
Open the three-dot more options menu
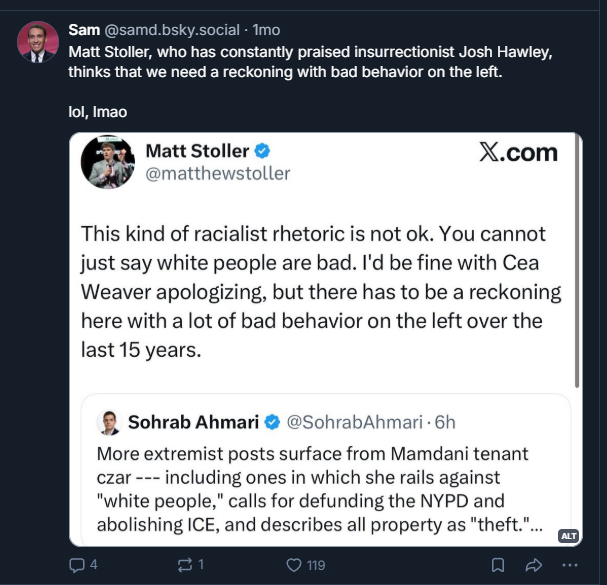574,565
